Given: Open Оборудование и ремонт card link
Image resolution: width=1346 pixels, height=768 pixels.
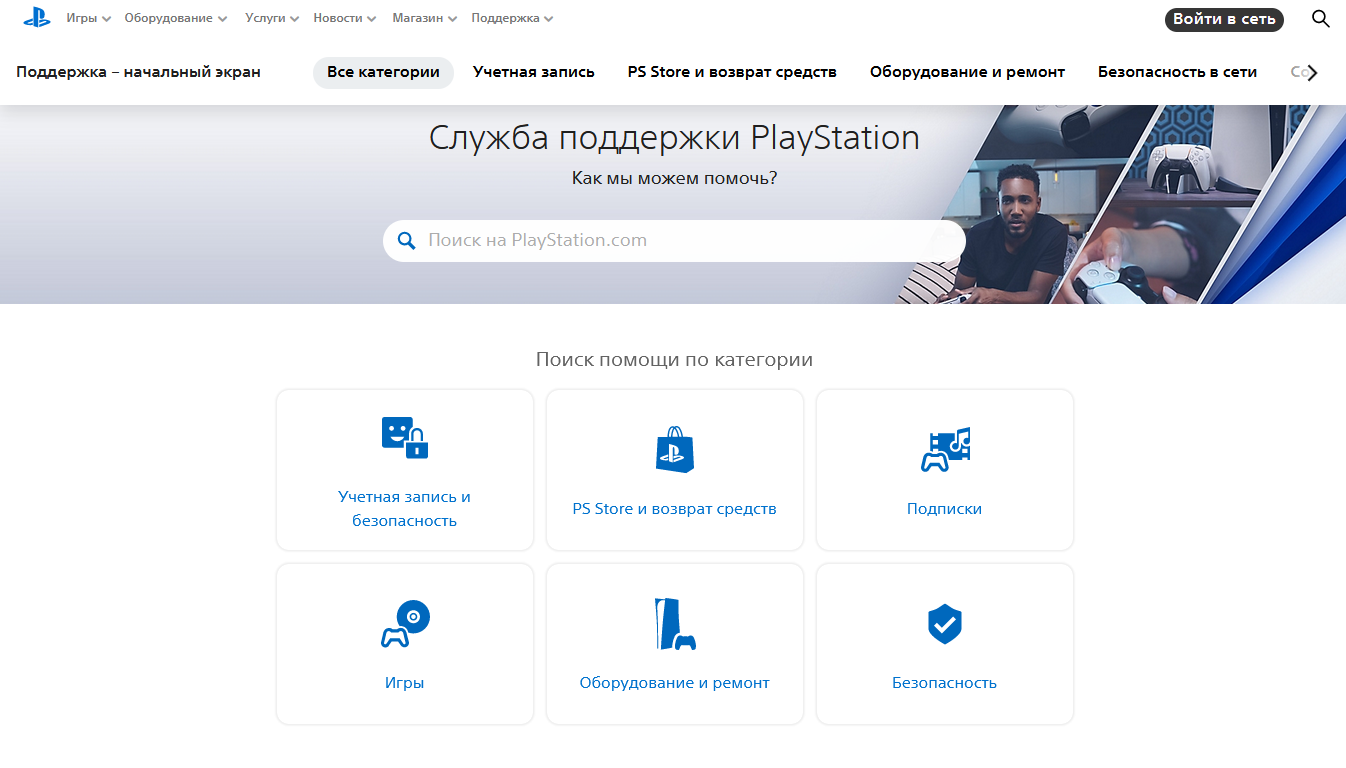Looking at the screenshot, I should (675, 683).
